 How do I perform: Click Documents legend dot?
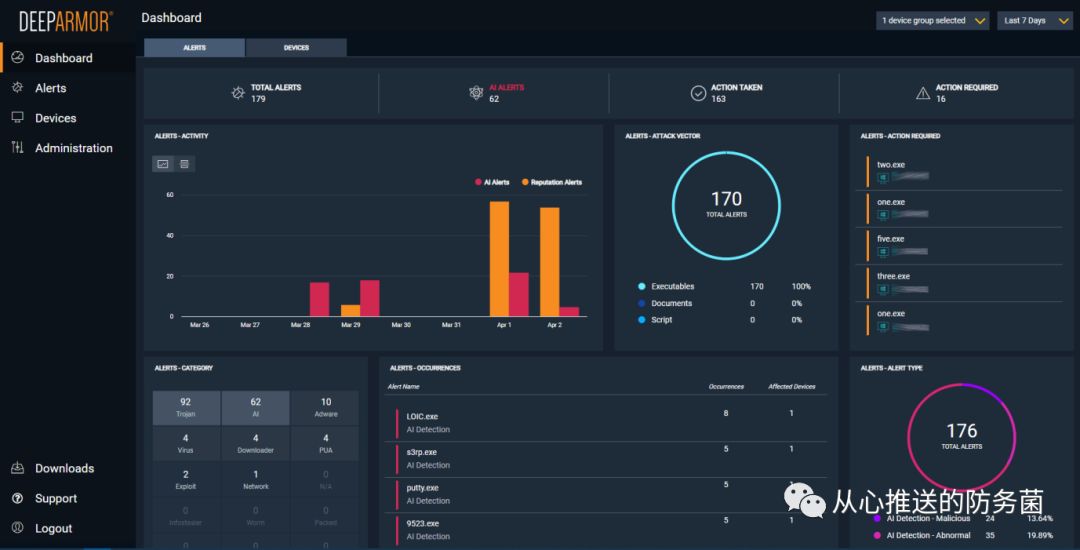coord(641,303)
